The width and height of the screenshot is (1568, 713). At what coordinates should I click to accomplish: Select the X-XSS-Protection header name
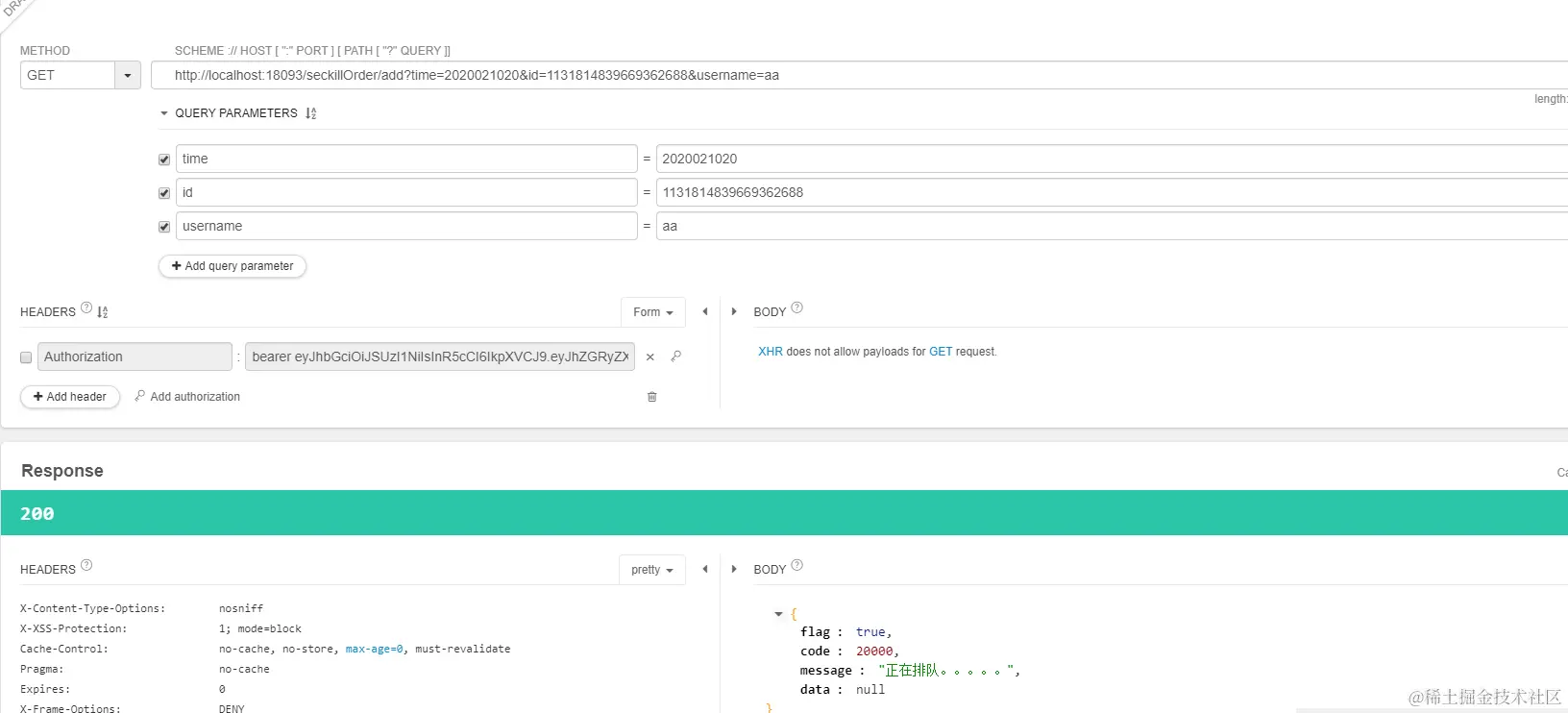pos(73,629)
